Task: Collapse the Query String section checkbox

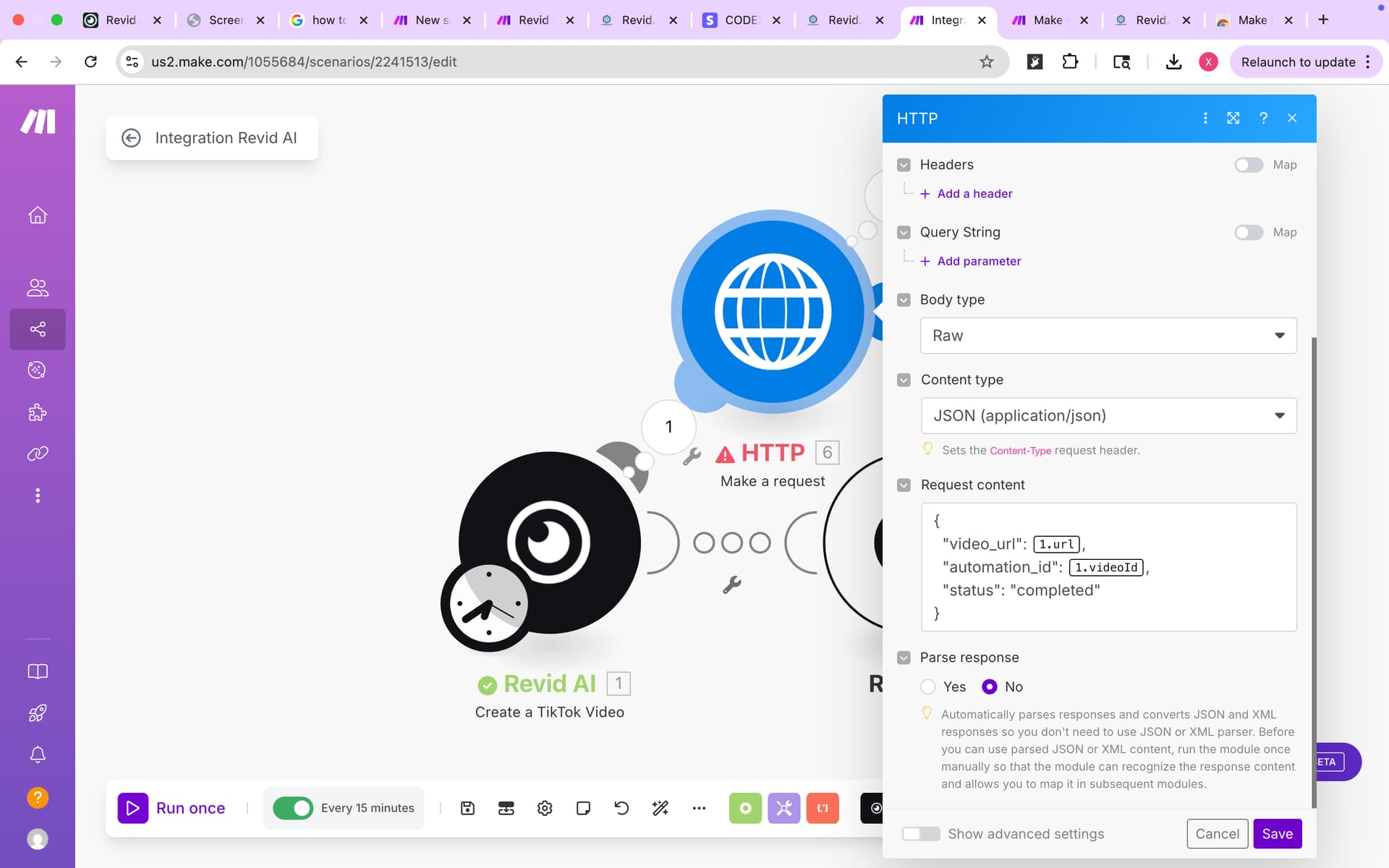Action: pyautogui.click(x=904, y=232)
